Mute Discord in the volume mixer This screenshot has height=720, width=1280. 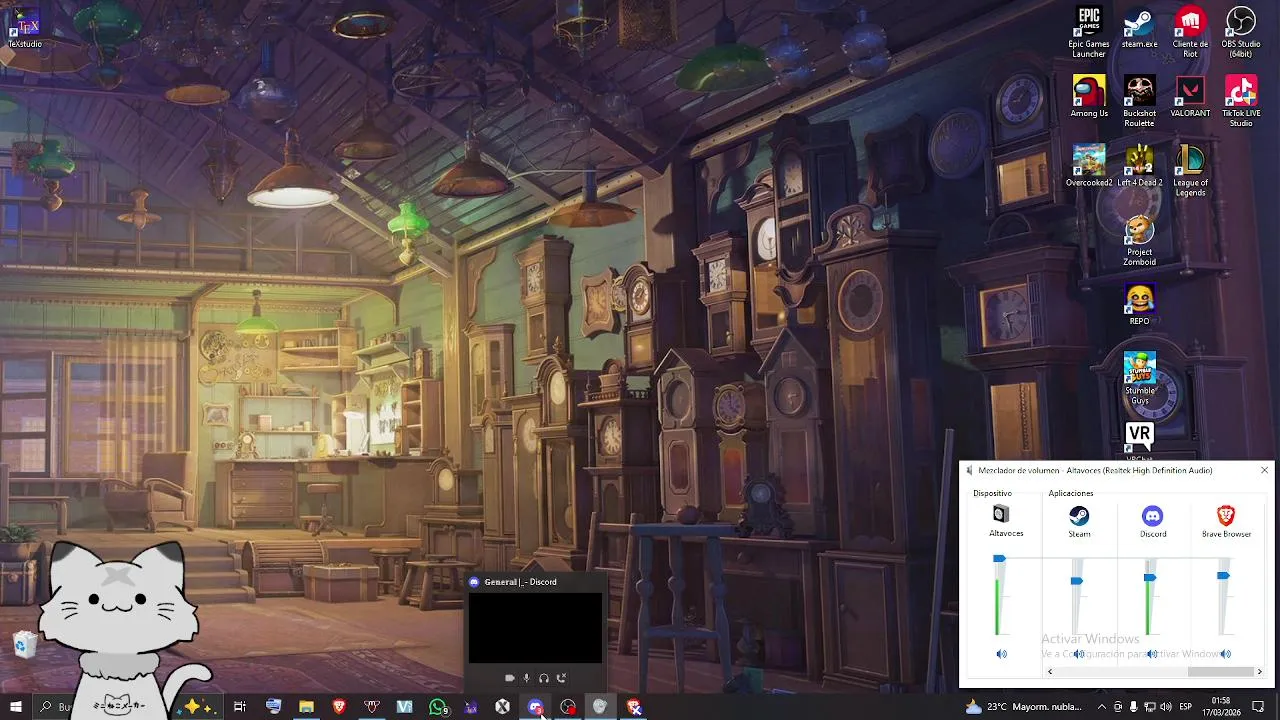tap(1151, 654)
